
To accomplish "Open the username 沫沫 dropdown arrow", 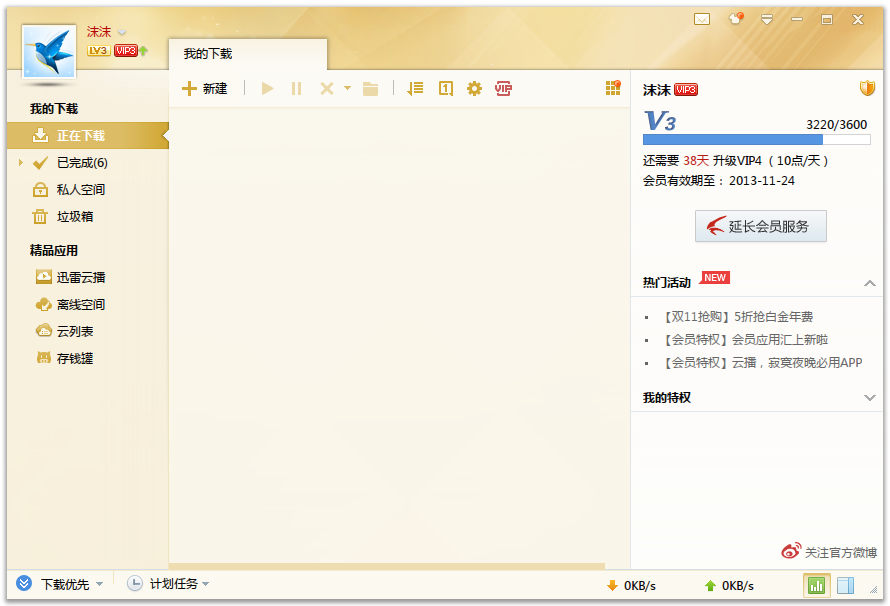I will tap(121, 33).
